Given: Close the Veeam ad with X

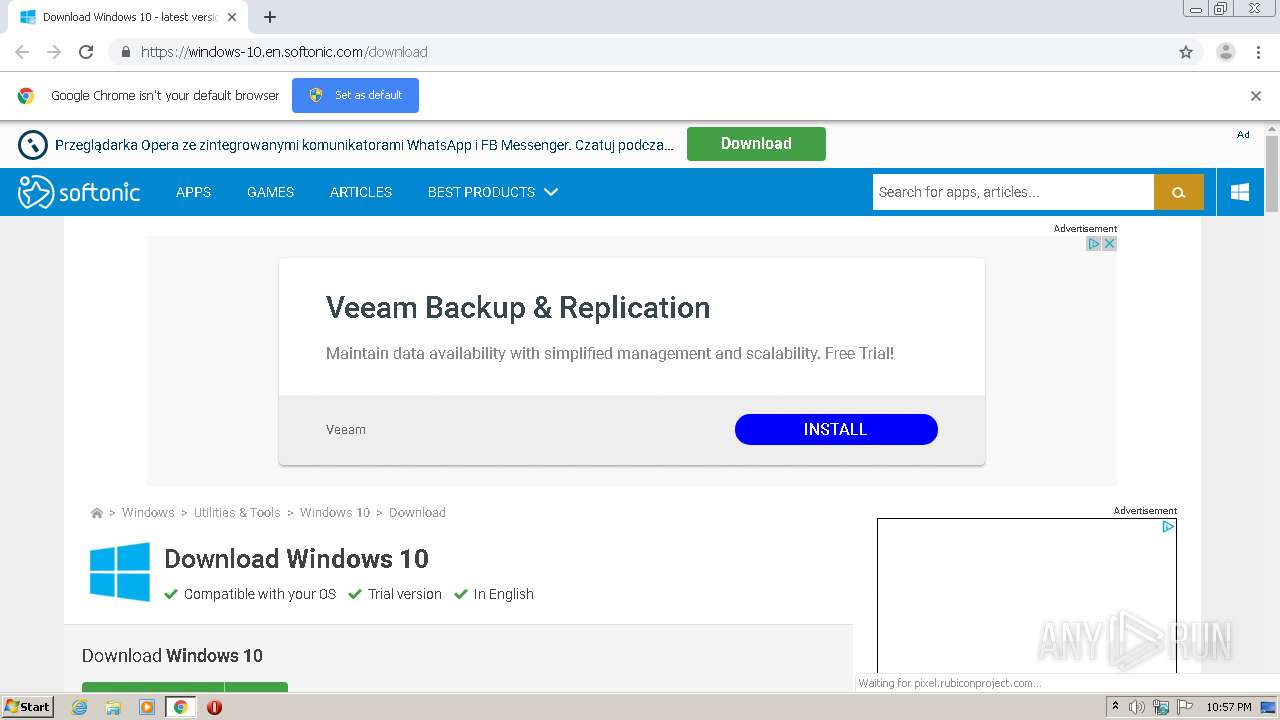Looking at the screenshot, I should (1109, 244).
